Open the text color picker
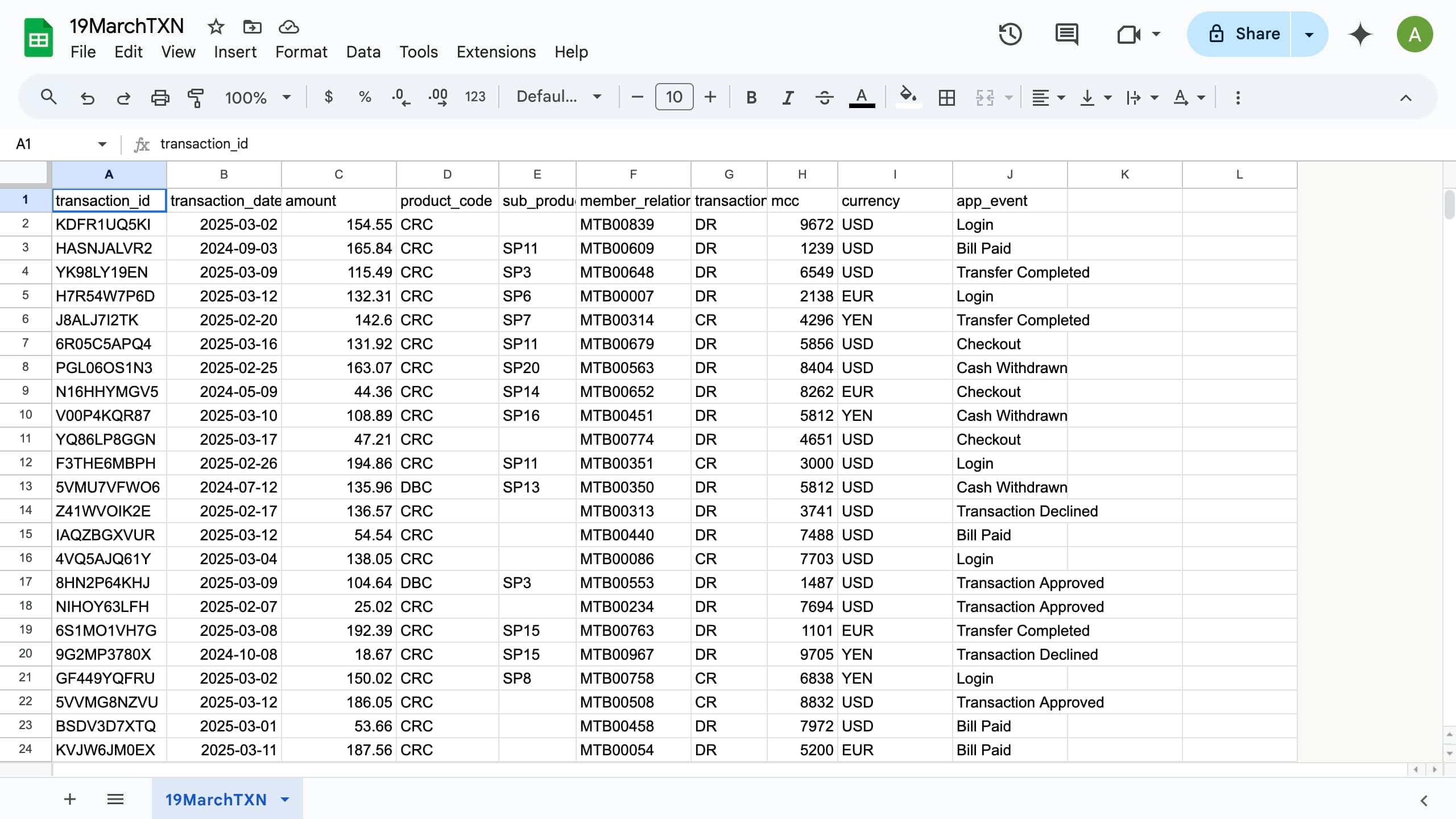Viewport: 1456px width, 819px height. pyautogui.click(x=862, y=98)
